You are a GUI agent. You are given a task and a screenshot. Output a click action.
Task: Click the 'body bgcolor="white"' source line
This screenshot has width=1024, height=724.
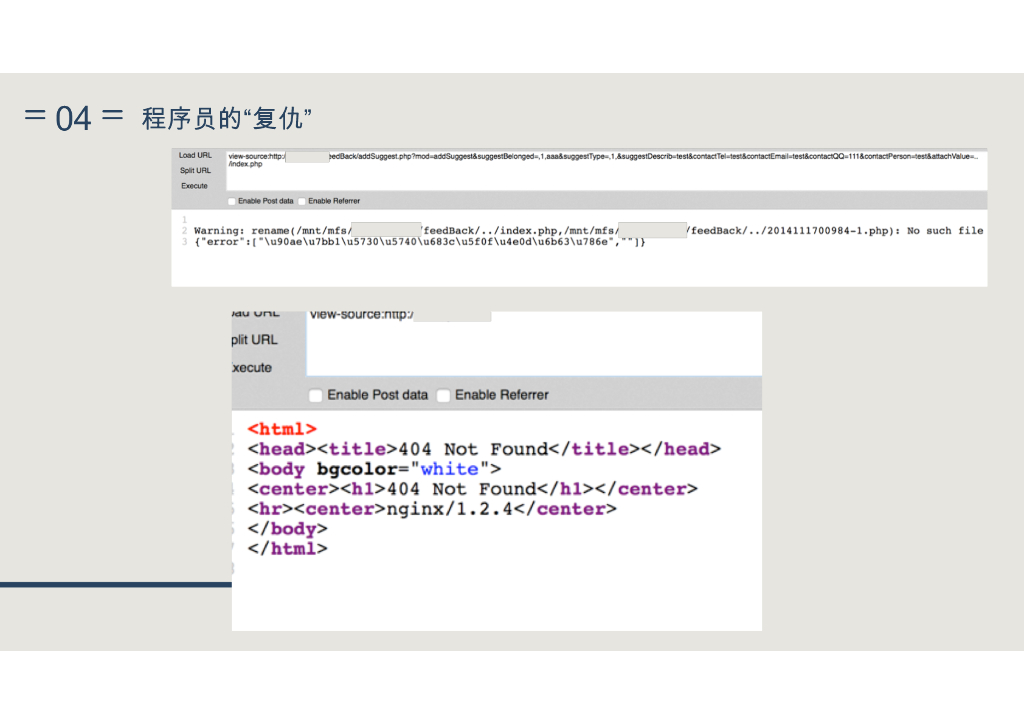pyautogui.click(x=374, y=469)
